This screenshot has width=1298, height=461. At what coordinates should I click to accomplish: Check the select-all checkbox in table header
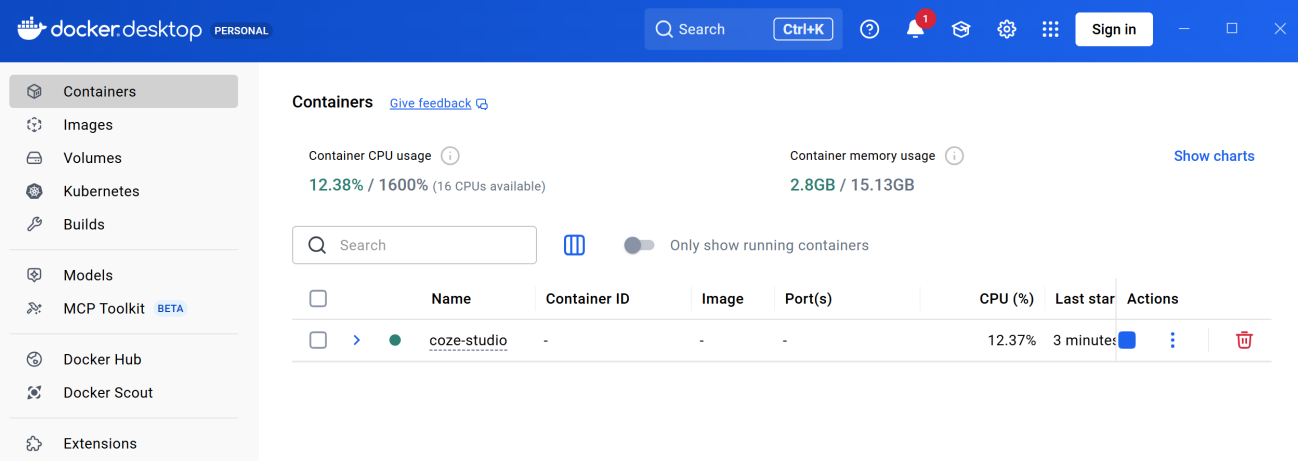(318, 298)
